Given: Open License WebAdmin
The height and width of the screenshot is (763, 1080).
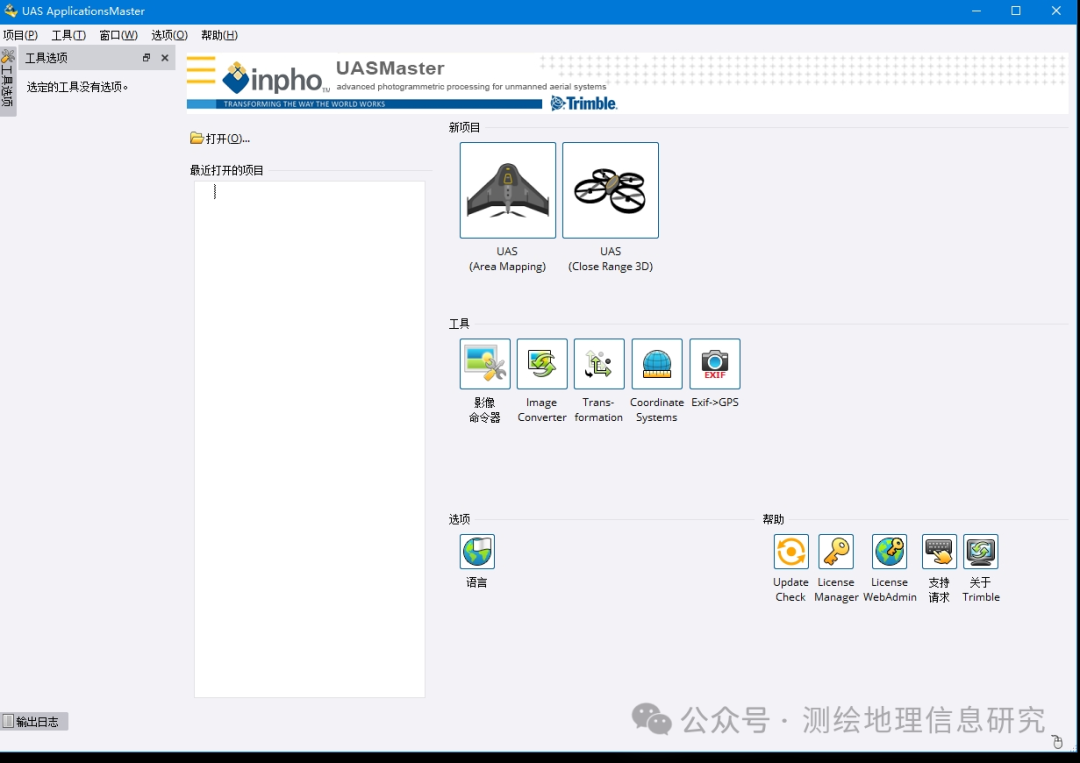Looking at the screenshot, I should pos(889,552).
